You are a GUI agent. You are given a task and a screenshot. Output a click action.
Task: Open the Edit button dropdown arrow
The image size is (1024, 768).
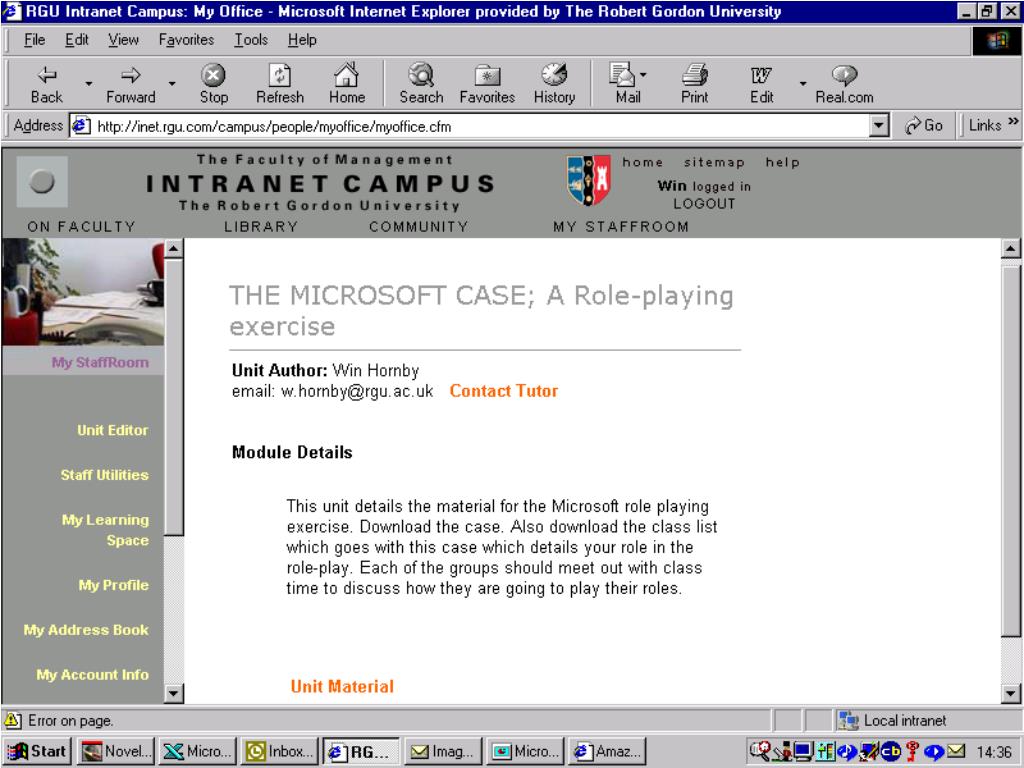tap(803, 84)
